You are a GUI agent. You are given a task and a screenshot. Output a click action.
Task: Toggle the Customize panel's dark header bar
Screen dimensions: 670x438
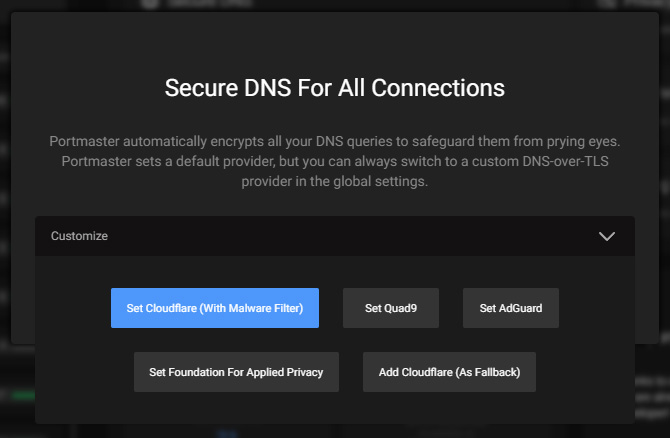335,236
